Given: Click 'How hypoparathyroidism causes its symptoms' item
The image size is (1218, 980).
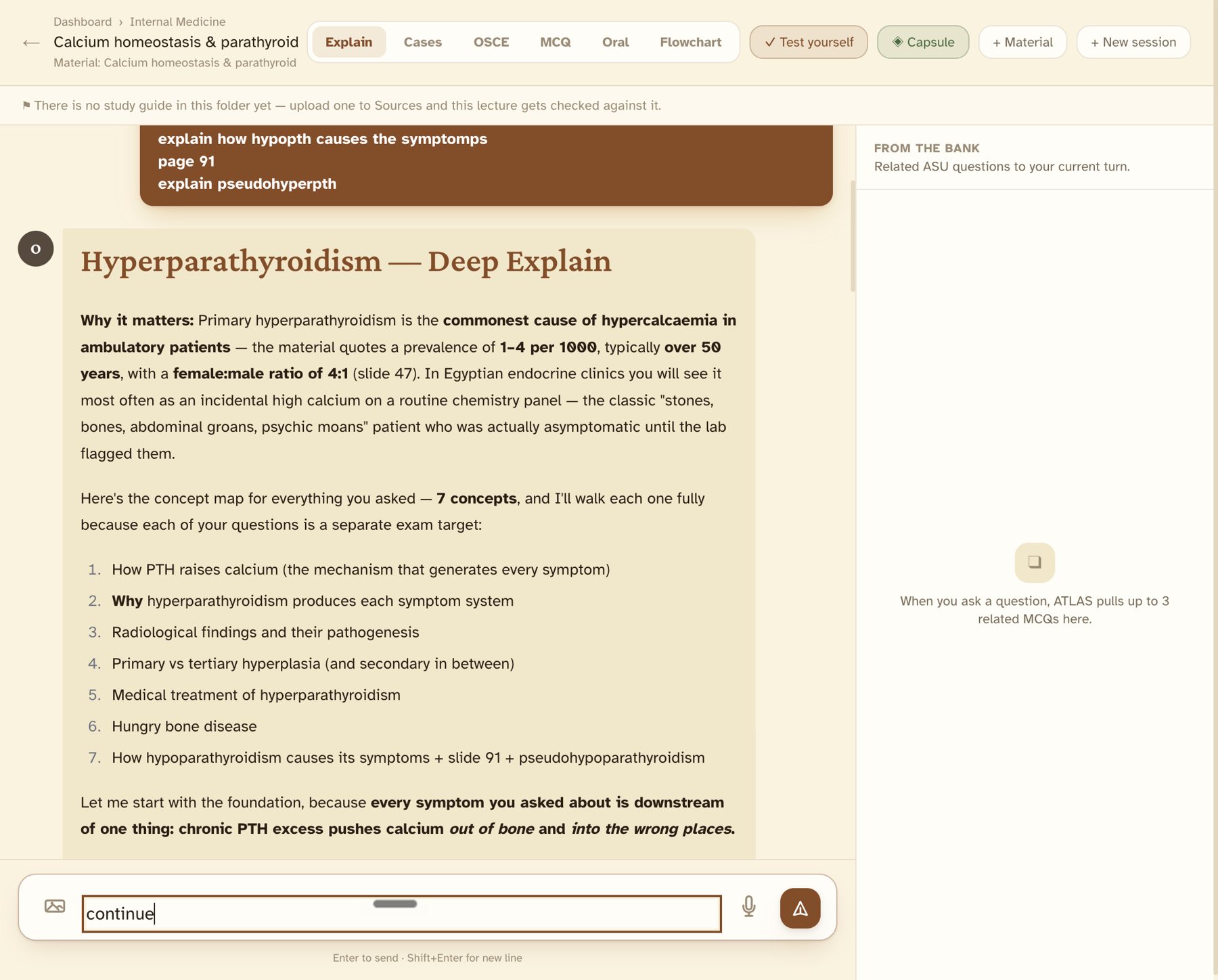Looking at the screenshot, I should (408, 758).
